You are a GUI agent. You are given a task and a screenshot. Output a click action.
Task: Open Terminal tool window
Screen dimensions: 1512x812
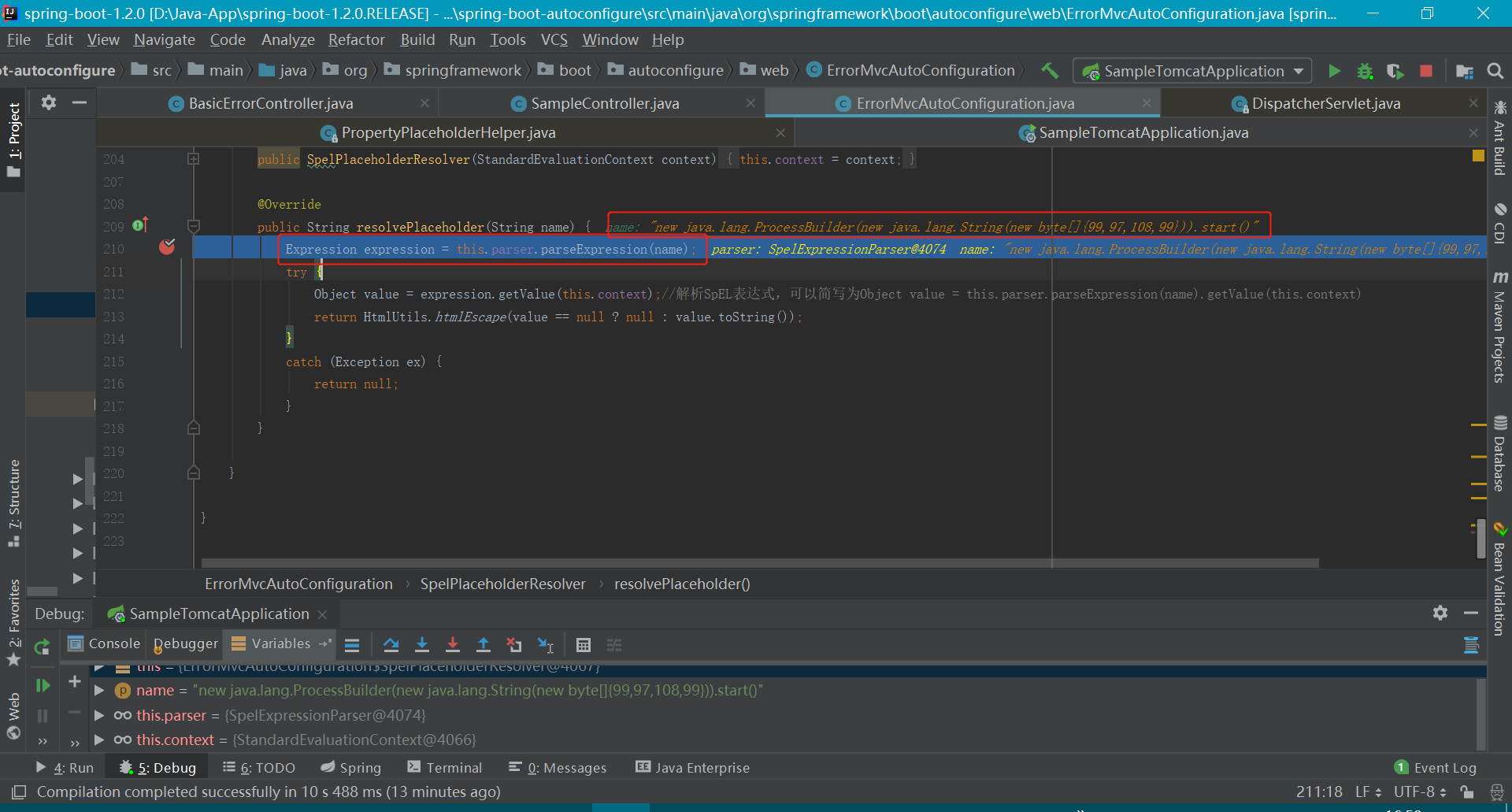(444, 767)
